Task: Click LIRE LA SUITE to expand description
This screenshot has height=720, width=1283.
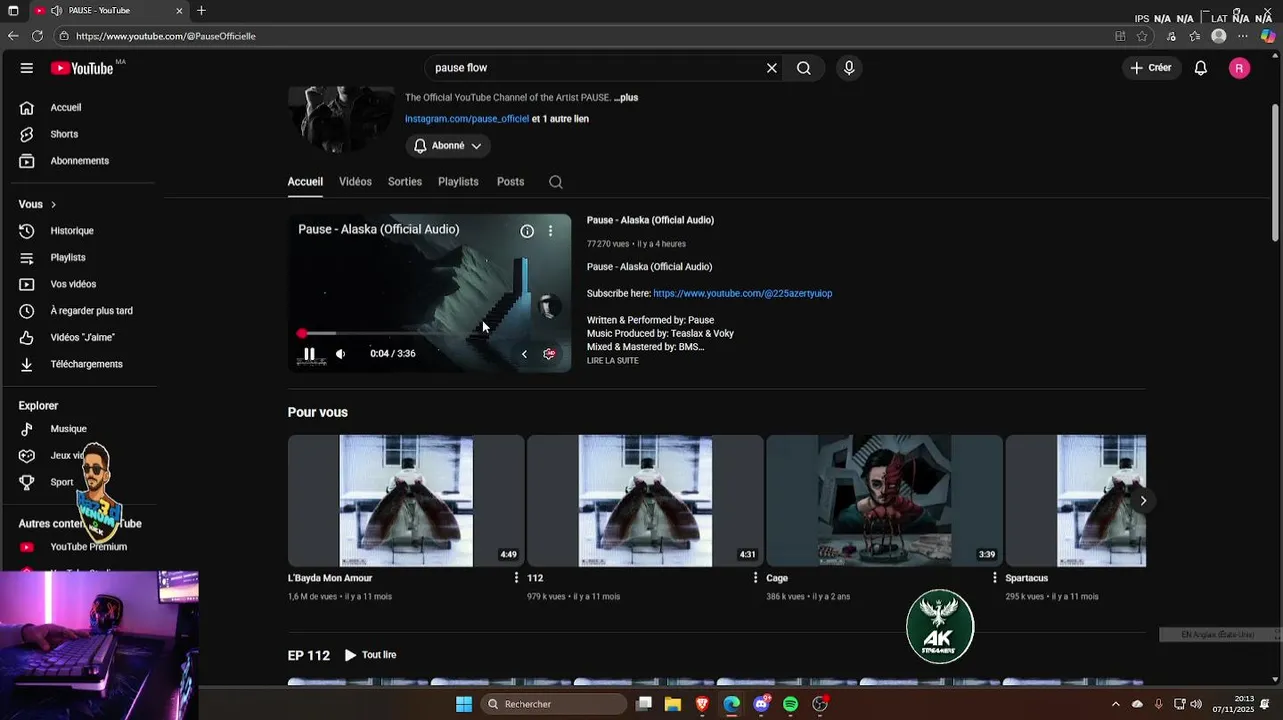Action: [612, 361]
